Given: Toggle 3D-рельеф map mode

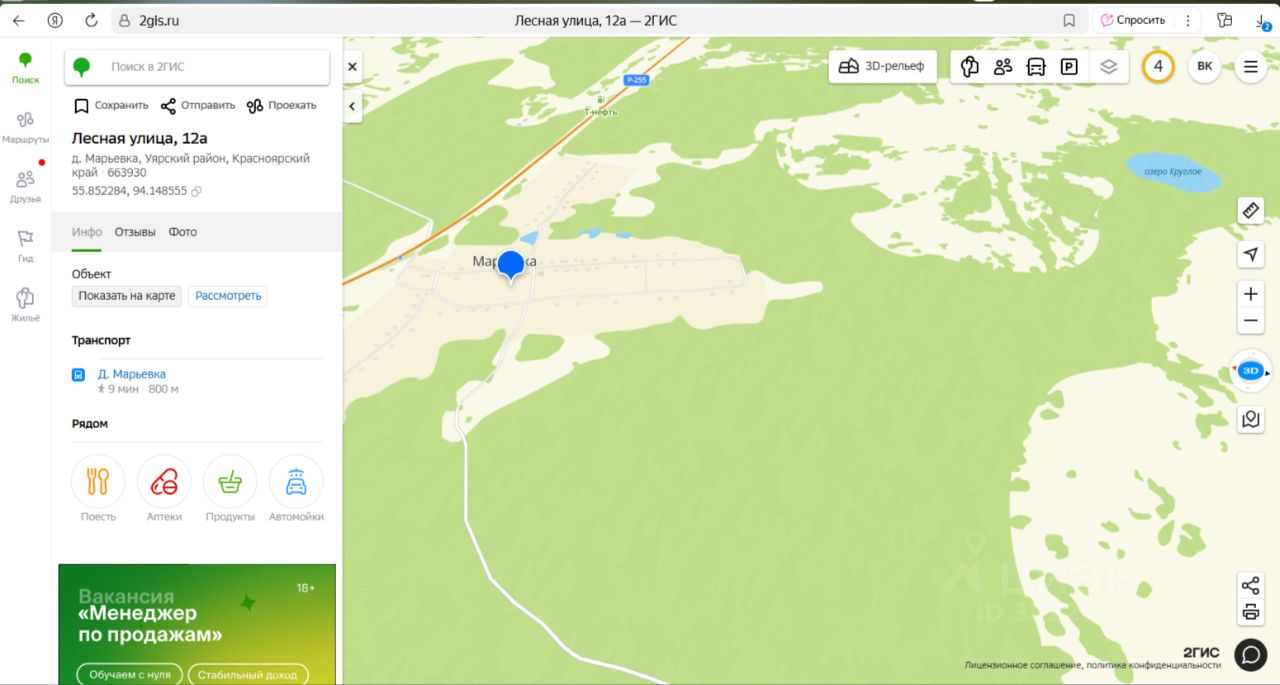Looking at the screenshot, I should (x=882, y=67).
